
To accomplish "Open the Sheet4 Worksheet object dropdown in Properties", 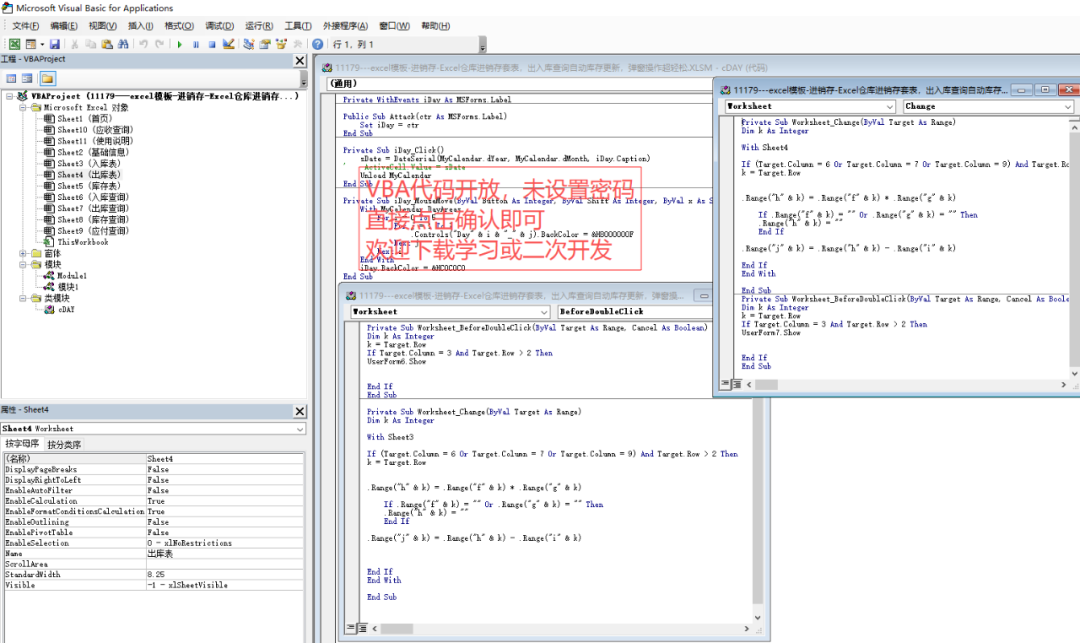I will coord(299,428).
